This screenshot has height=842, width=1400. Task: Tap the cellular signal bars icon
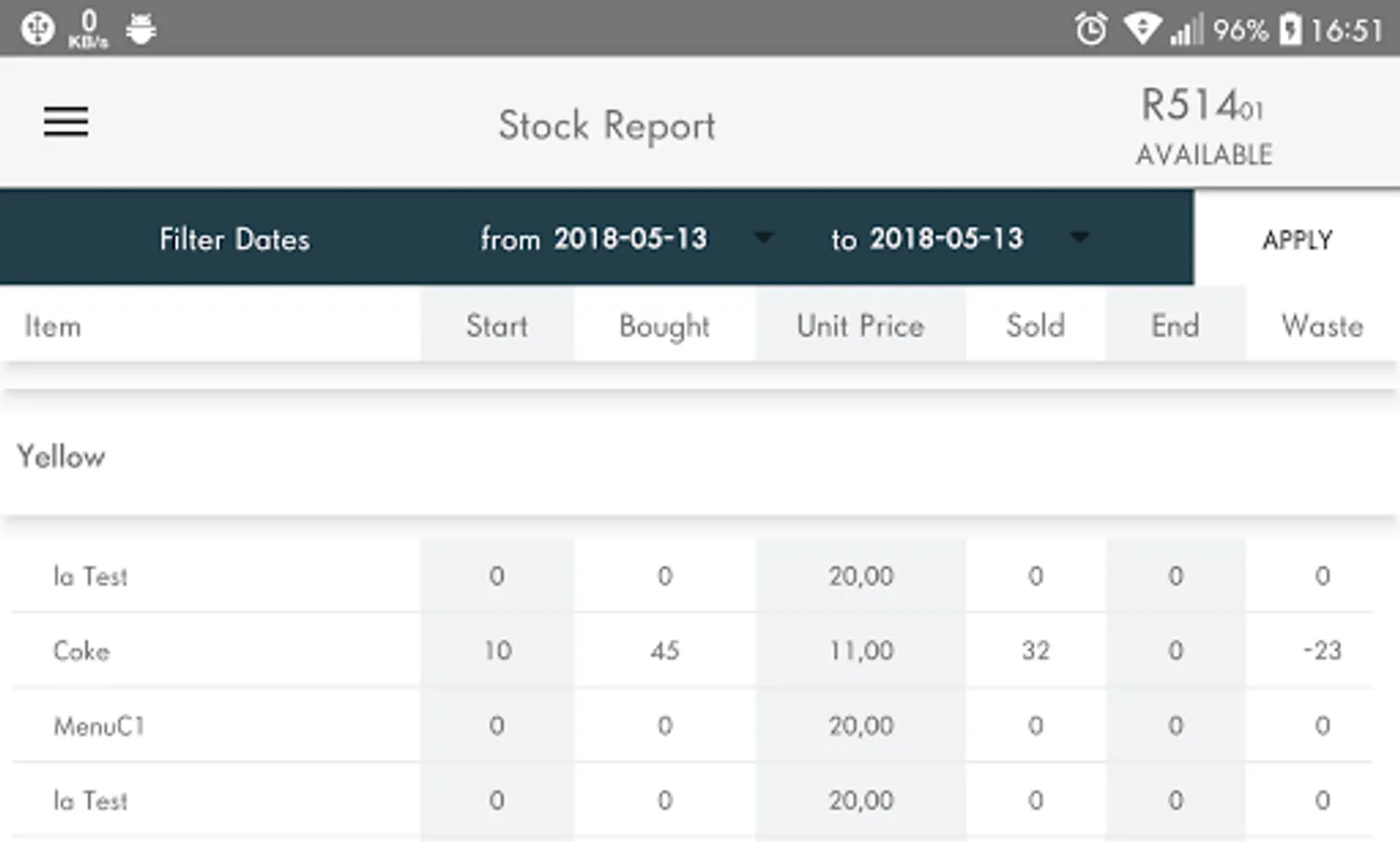(1187, 31)
